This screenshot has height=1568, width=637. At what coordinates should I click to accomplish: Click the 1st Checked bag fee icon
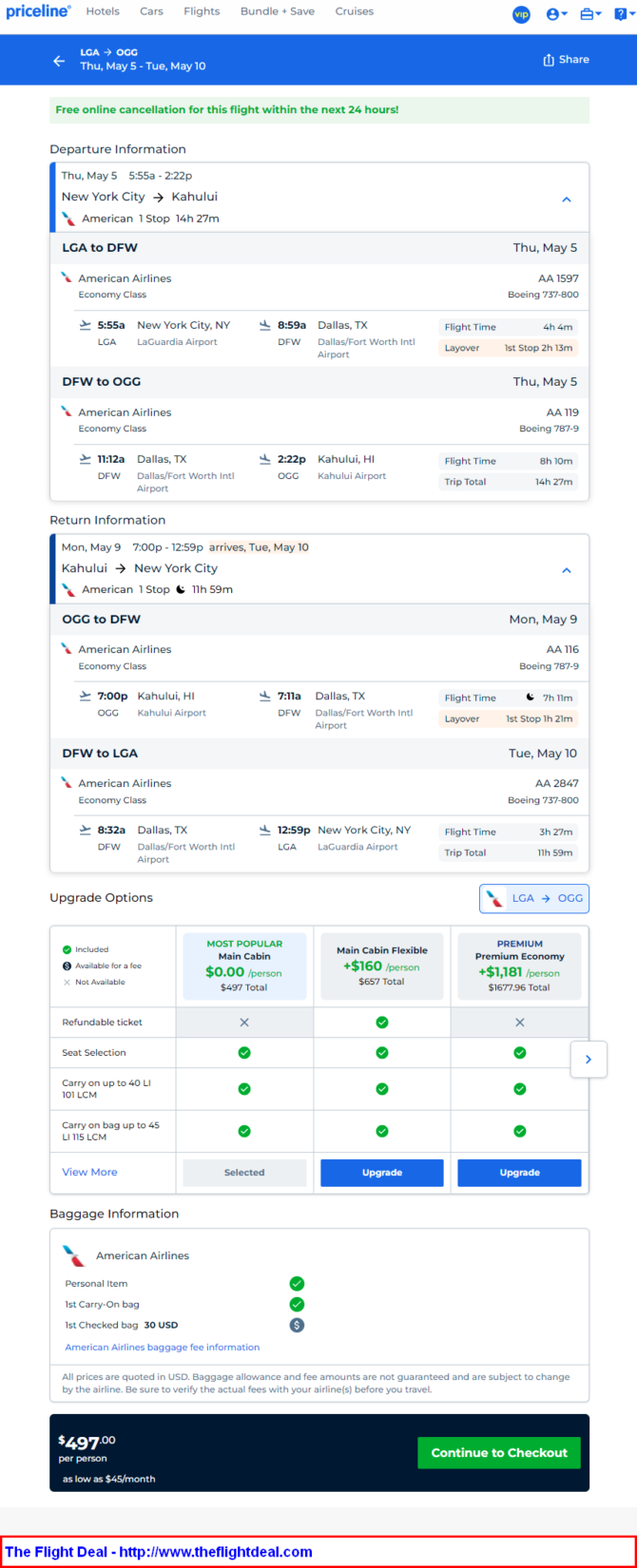point(297,1325)
